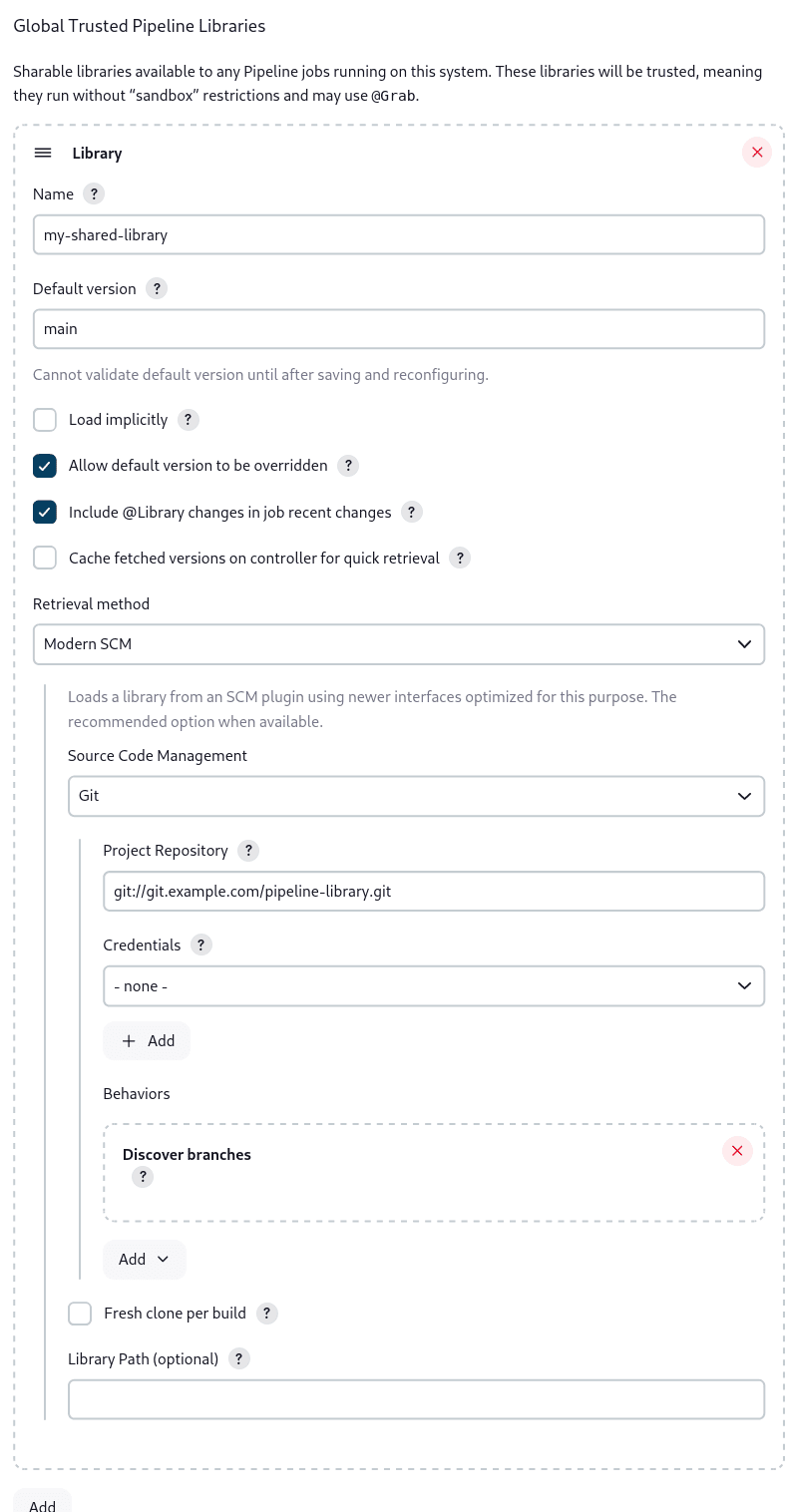This screenshot has height=1512, width=787.
Task: Open help for Default version
Action: click(157, 288)
